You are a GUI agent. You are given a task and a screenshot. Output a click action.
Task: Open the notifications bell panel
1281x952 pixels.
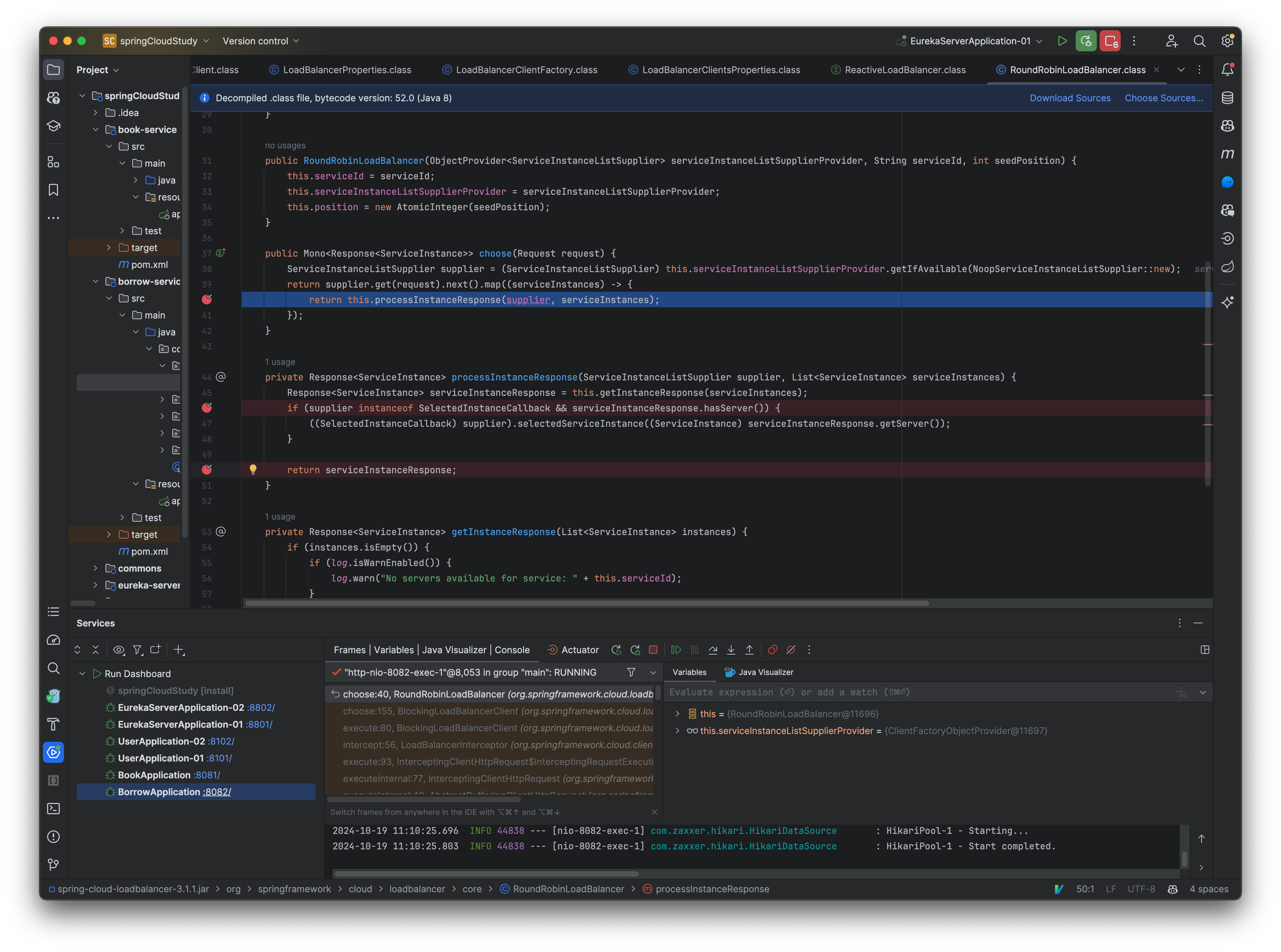[1228, 69]
